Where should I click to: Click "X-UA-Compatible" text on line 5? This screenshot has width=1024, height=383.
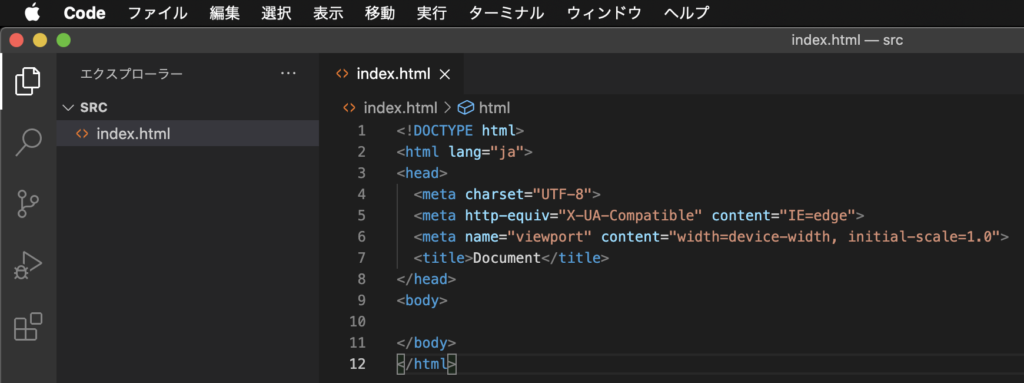[630, 215]
